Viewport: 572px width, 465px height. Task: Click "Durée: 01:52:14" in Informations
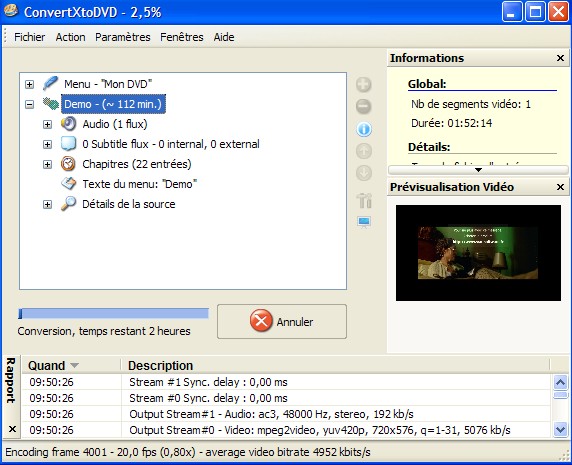point(452,123)
